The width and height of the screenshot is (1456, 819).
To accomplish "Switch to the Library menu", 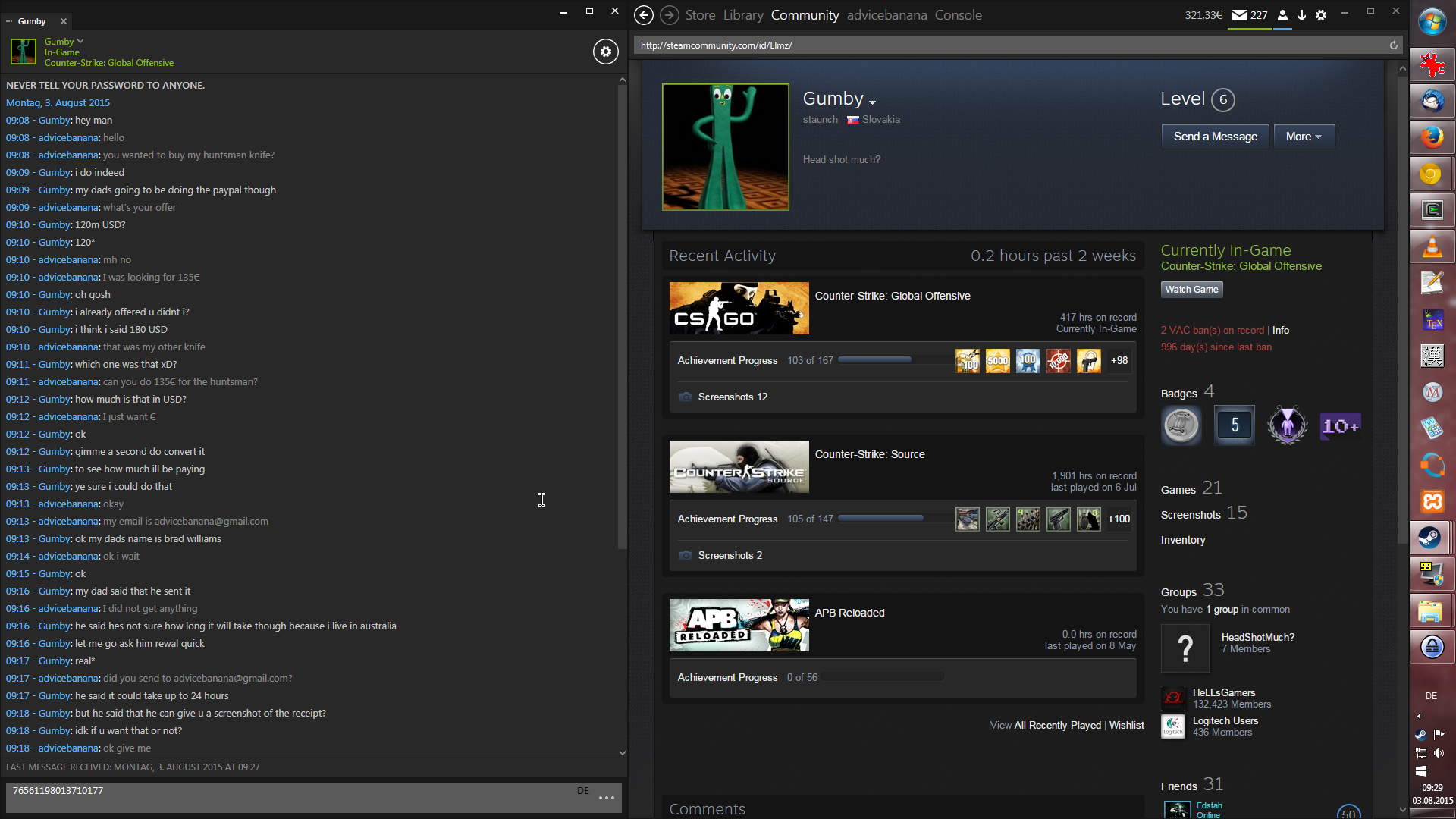I will (742, 15).
